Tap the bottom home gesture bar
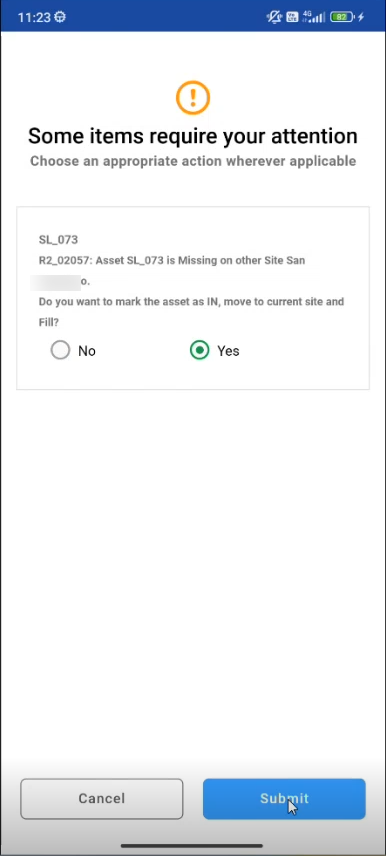Screen dimensions: 386x856 point(192,846)
